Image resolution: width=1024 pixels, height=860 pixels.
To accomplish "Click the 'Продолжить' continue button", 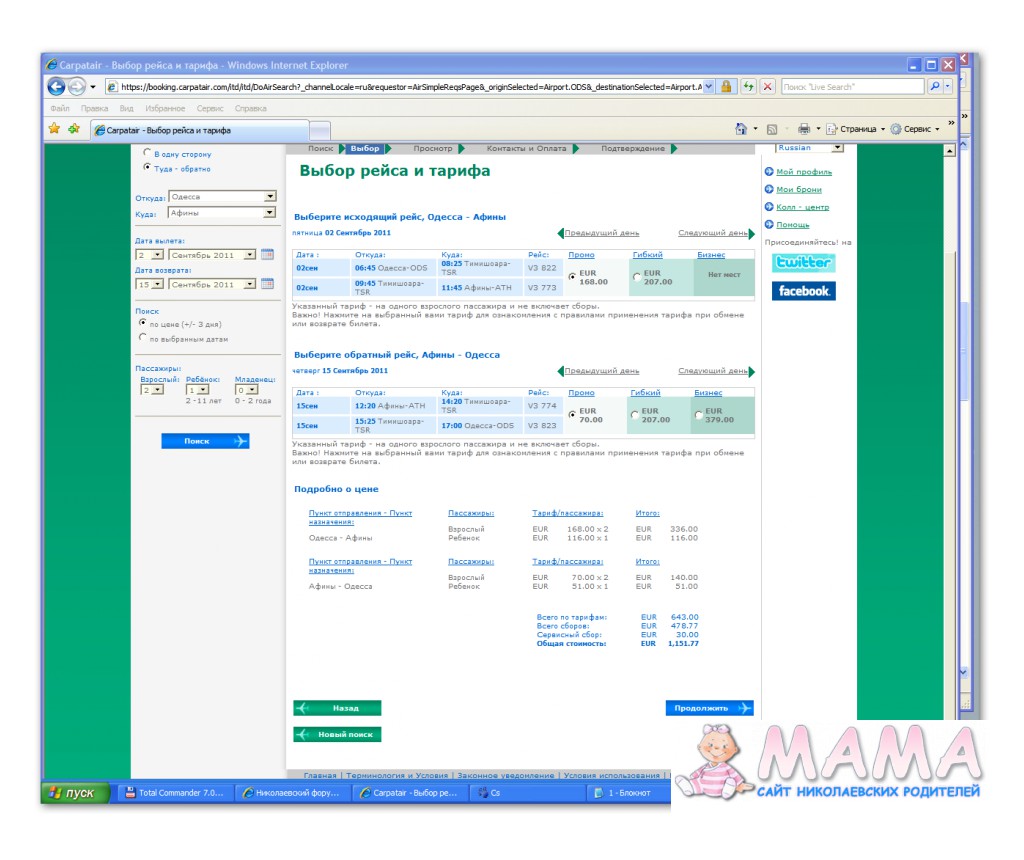I will (709, 708).
